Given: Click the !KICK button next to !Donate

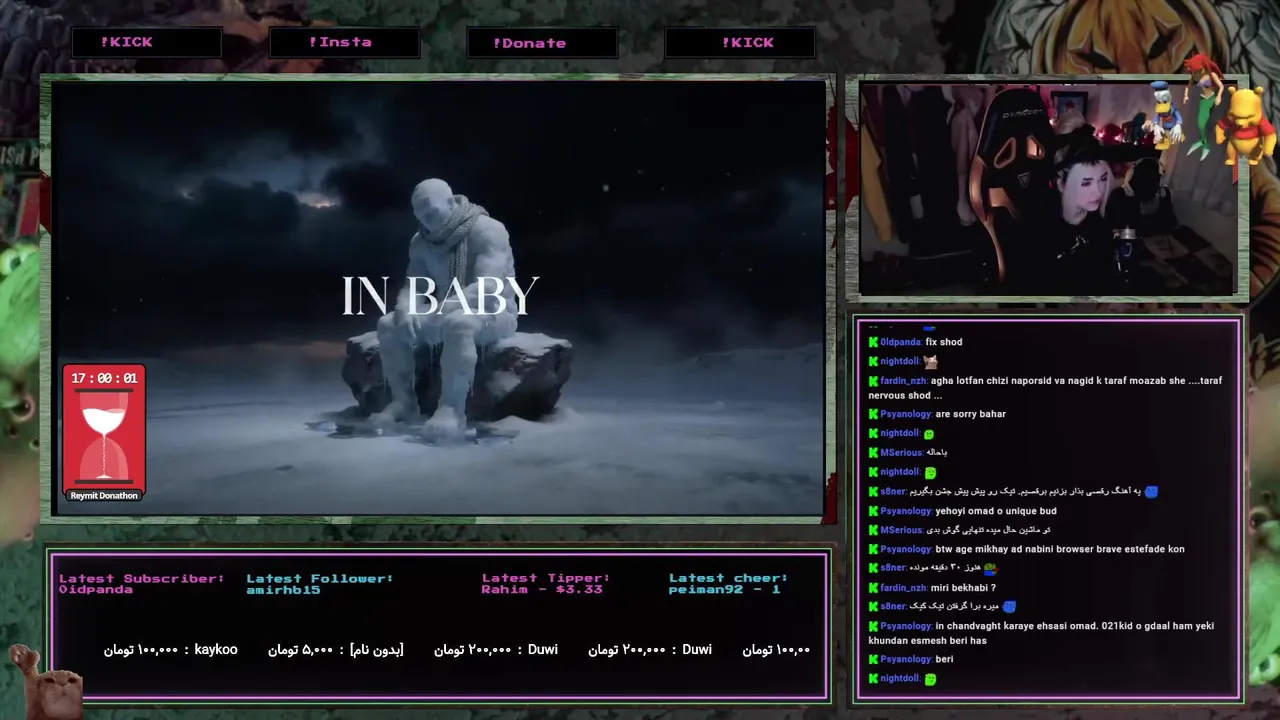Looking at the screenshot, I should (x=739, y=42).
